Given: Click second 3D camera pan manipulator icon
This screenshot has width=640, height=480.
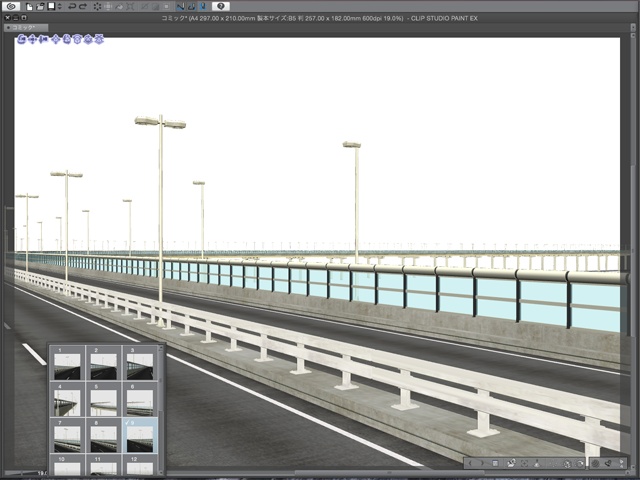Looking at the screenshot, I should 32,39.
